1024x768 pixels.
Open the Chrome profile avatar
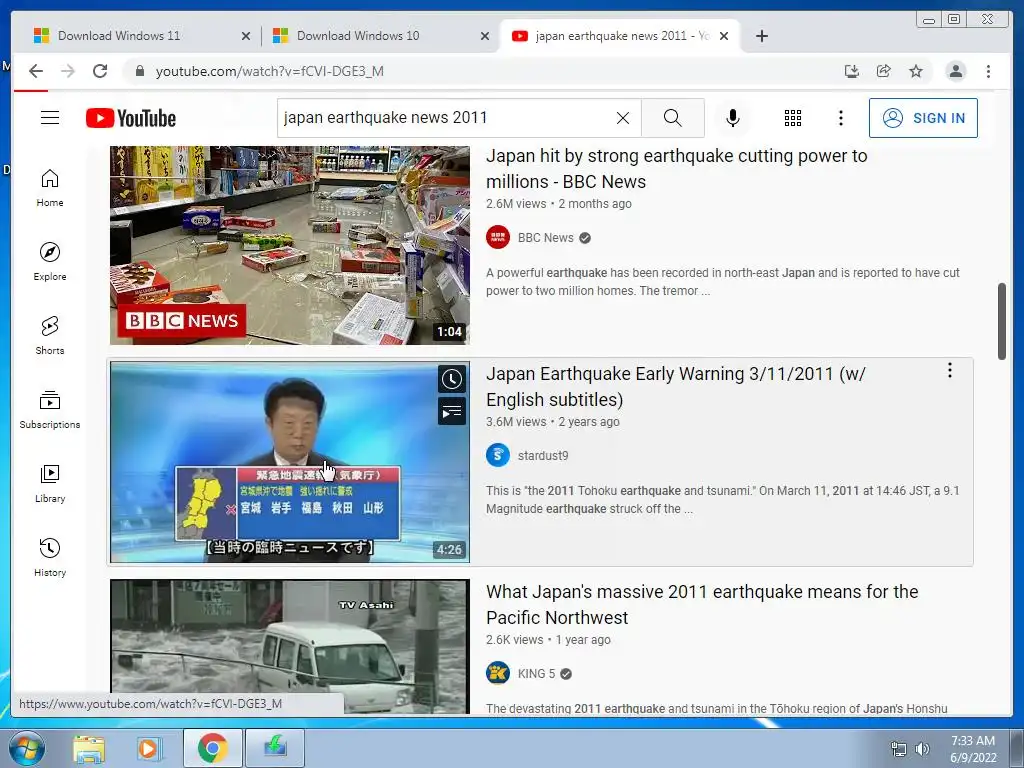click(955, 71)
